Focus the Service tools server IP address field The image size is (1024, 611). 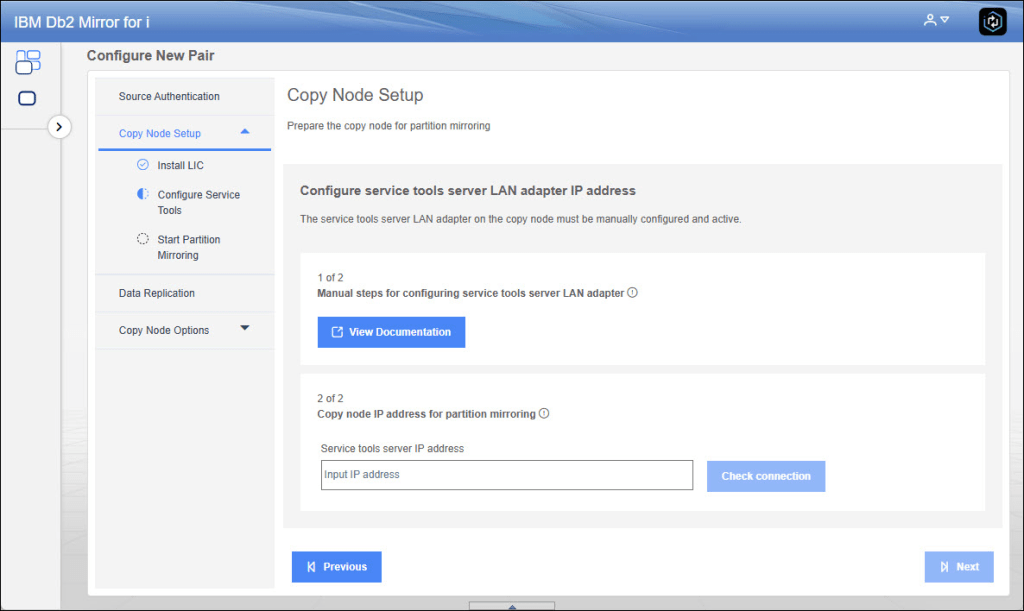point(507,475)
